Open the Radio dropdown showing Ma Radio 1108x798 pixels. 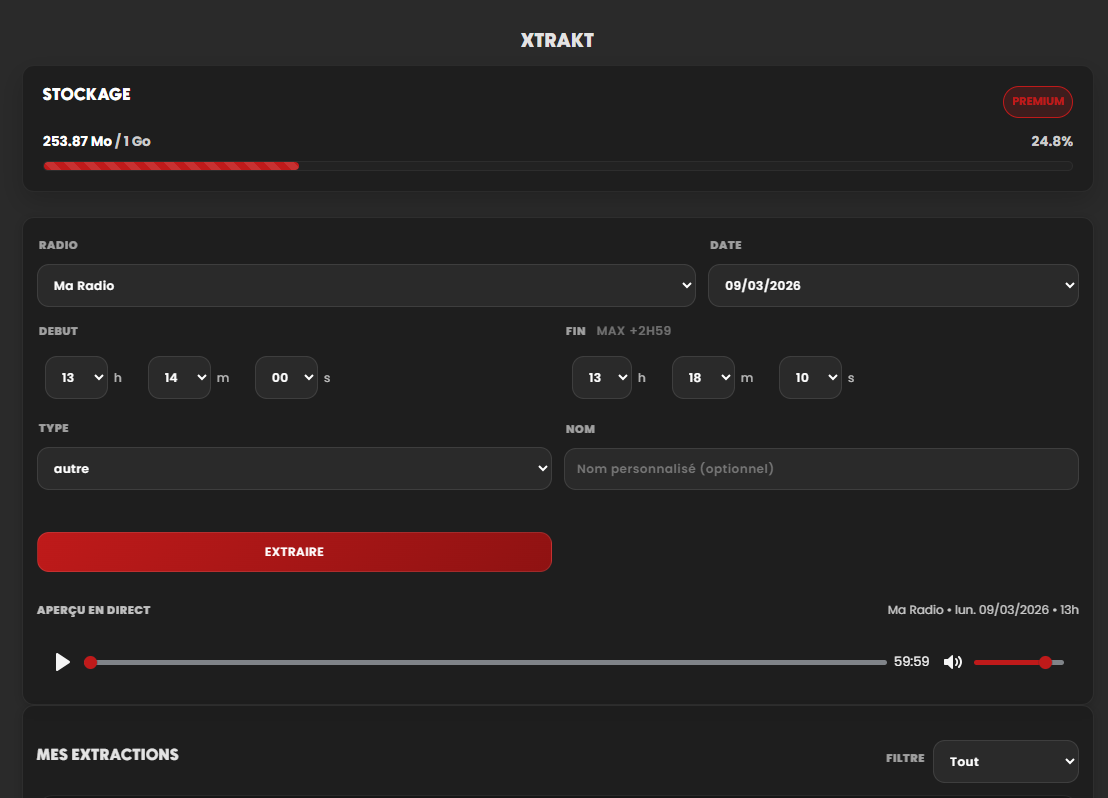click(366, 285)
